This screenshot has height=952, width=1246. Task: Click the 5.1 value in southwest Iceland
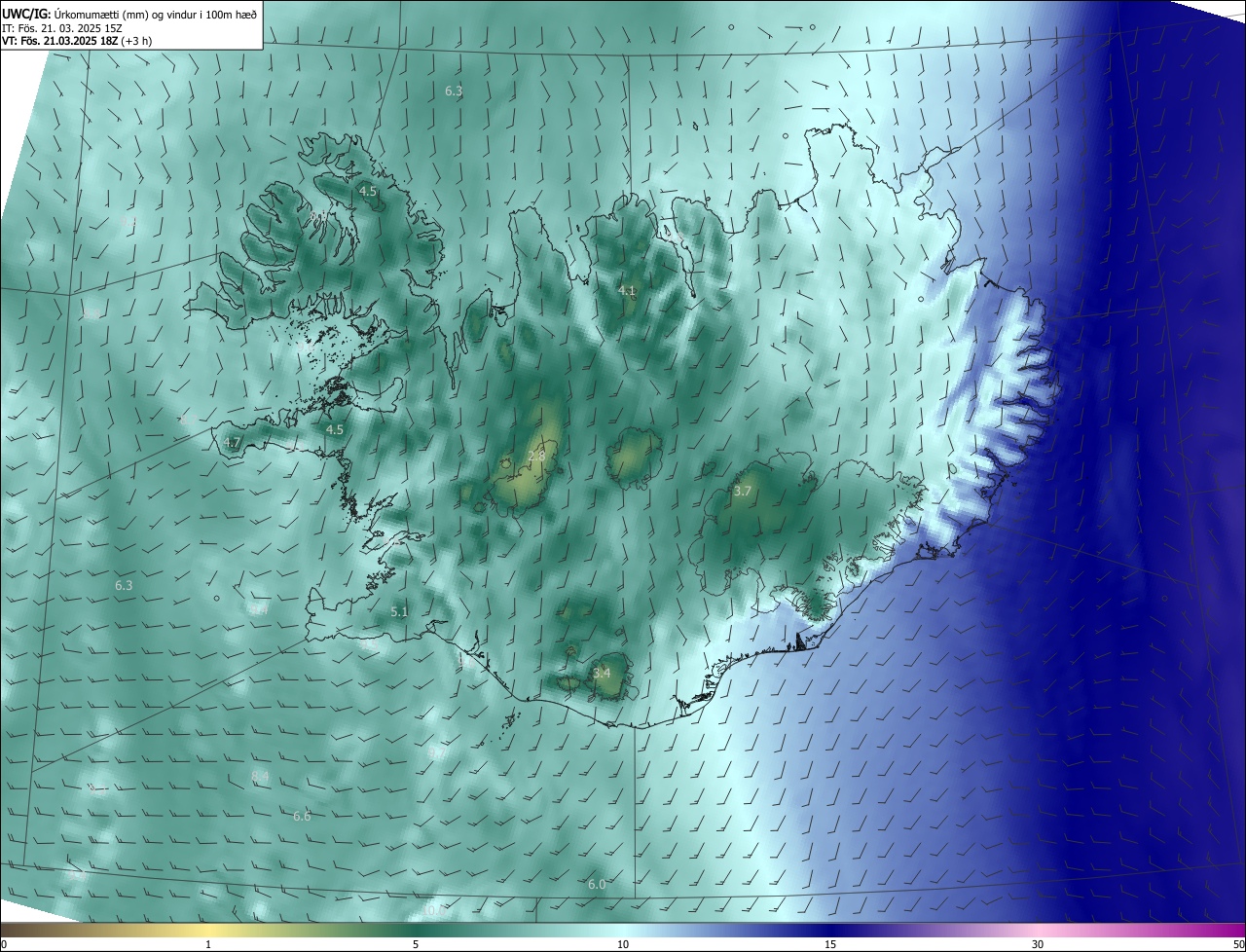[399, 612]
